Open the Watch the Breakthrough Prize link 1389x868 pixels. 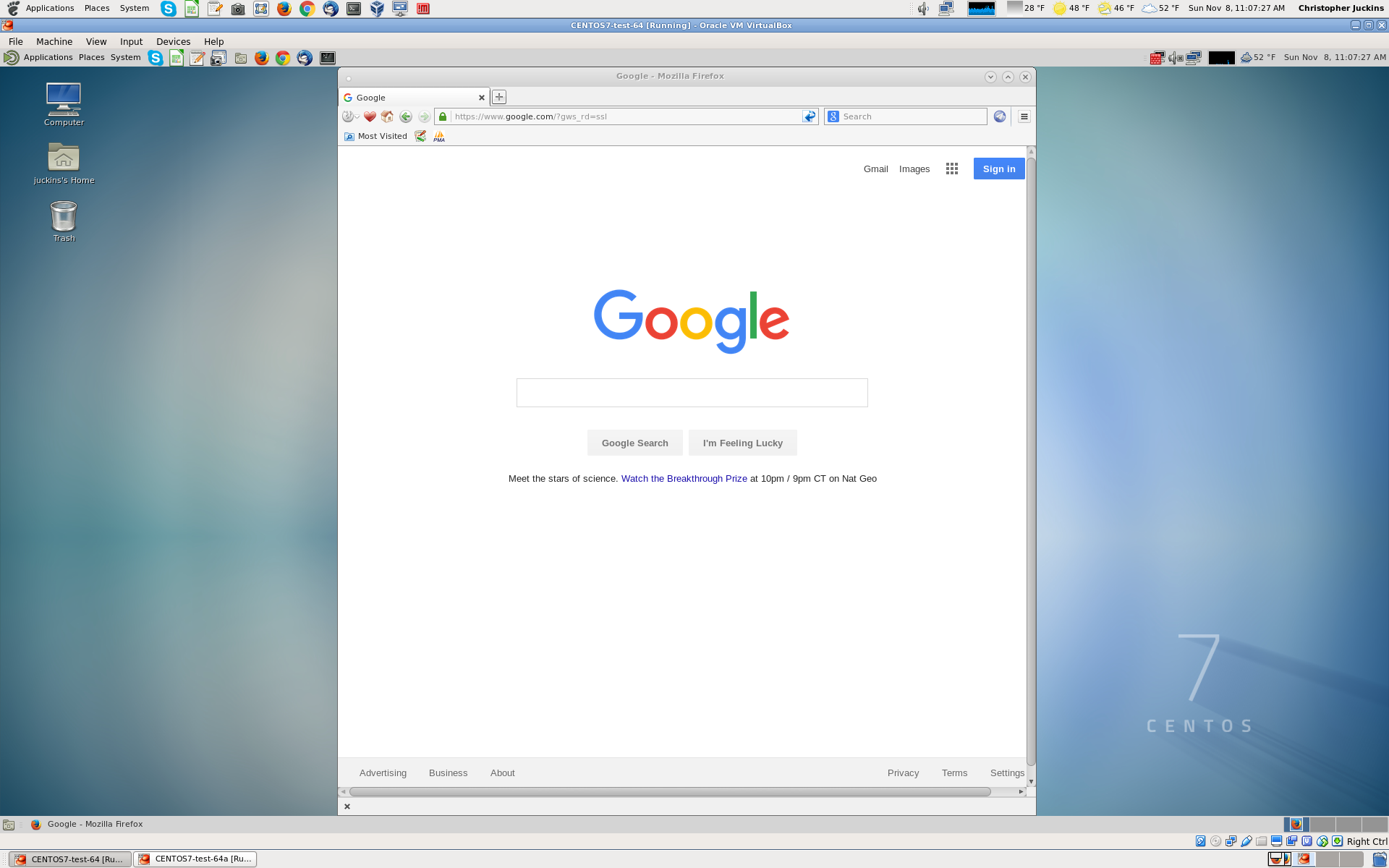tap(684, 478)
